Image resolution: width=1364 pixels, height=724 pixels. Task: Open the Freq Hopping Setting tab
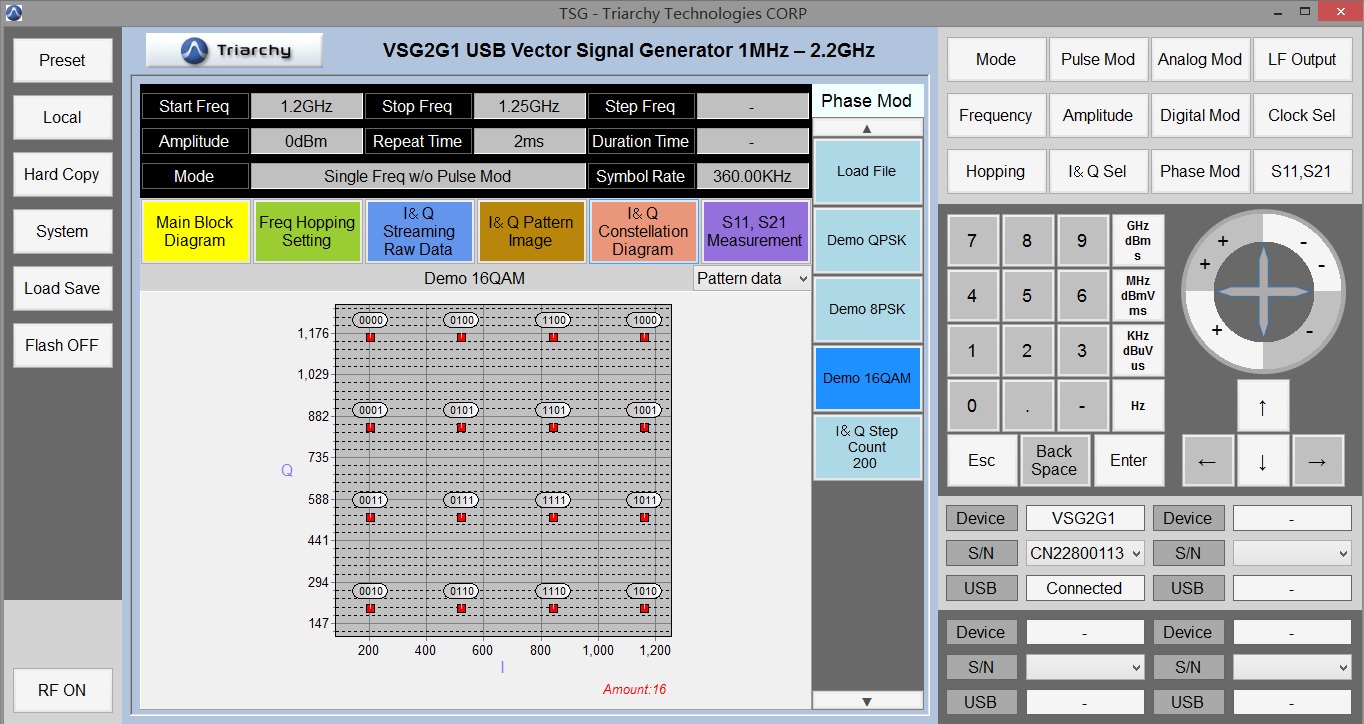tap(307, 231)
